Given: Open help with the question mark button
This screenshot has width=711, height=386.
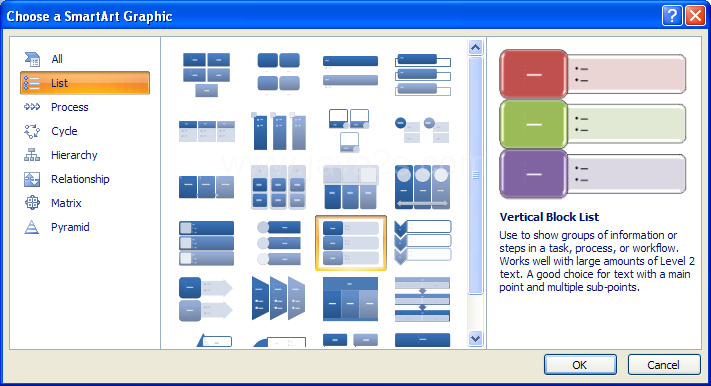Looking at the screenshot, I should [x=672, y=16].
